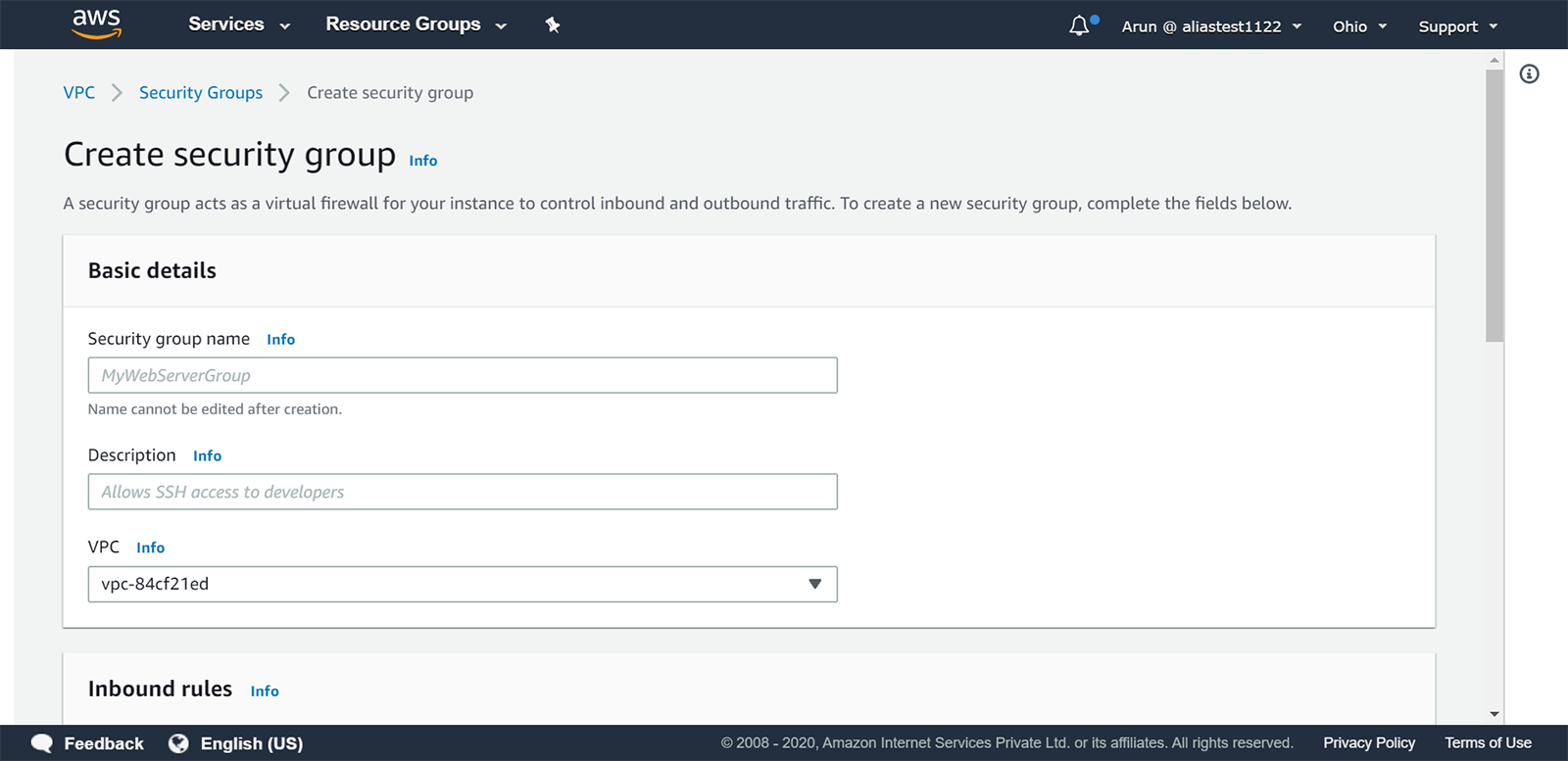The image size is (1568, 761).
Task: Click Info link beside Inbound rules
Action: point(265,691)
